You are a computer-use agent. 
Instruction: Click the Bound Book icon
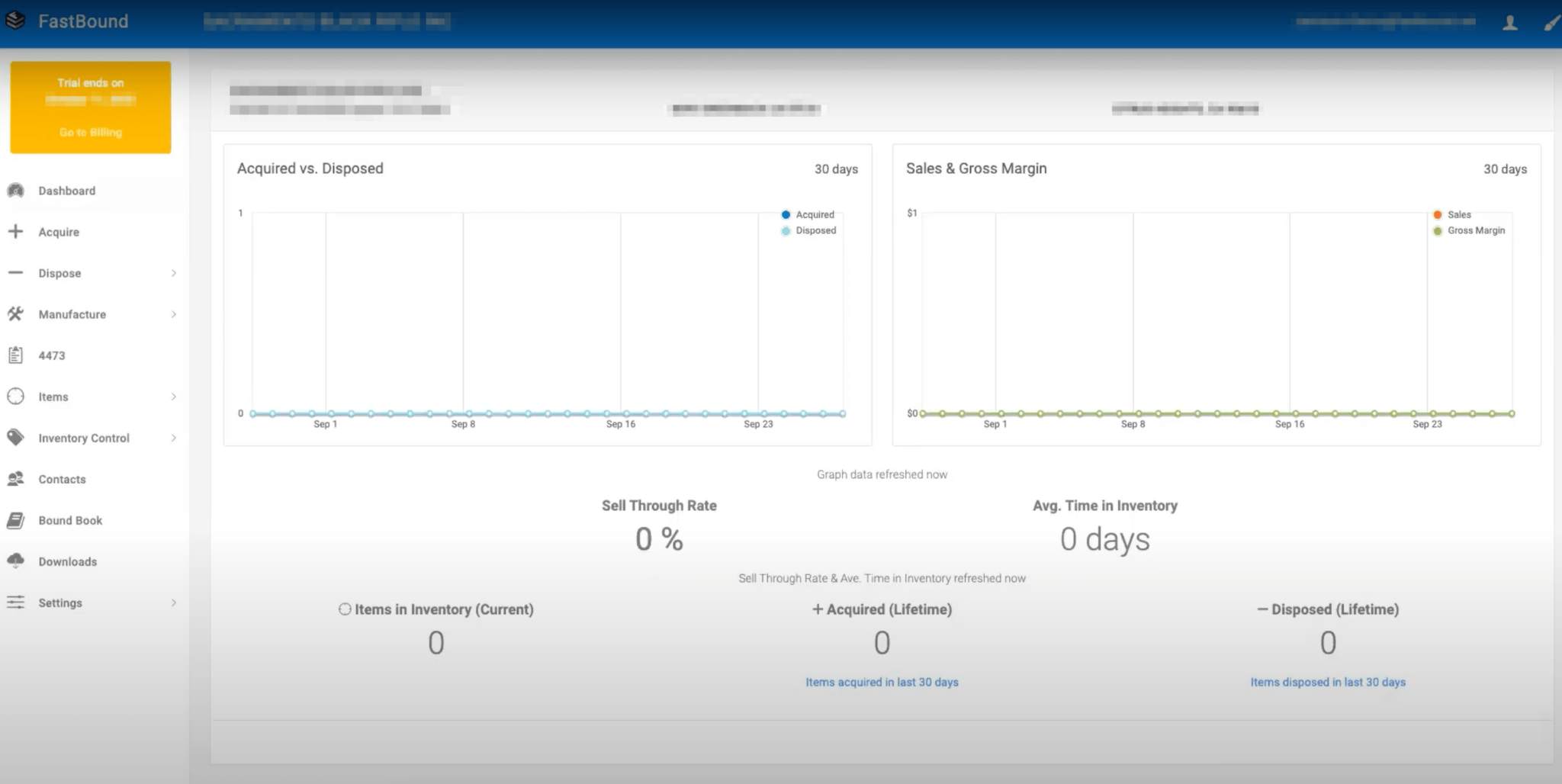[15, 520]
